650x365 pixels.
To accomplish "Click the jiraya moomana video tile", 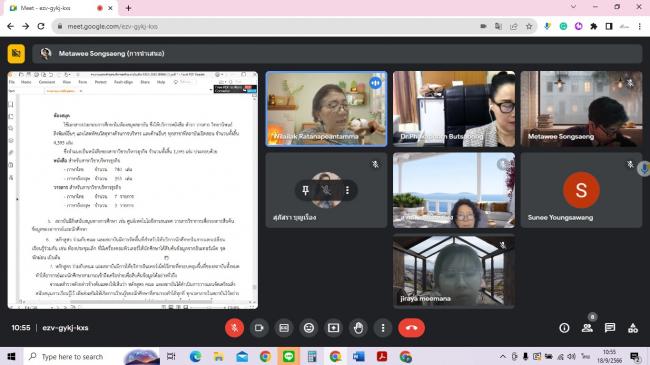I will (x=454, y=271).
